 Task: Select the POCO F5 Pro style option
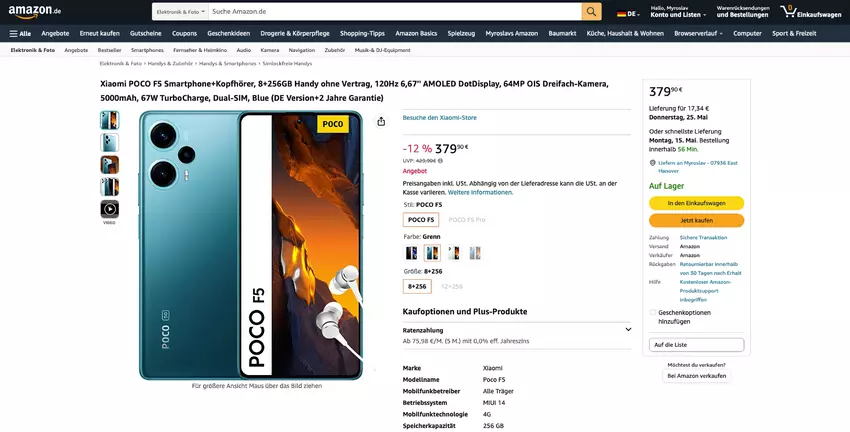point(467,219)
